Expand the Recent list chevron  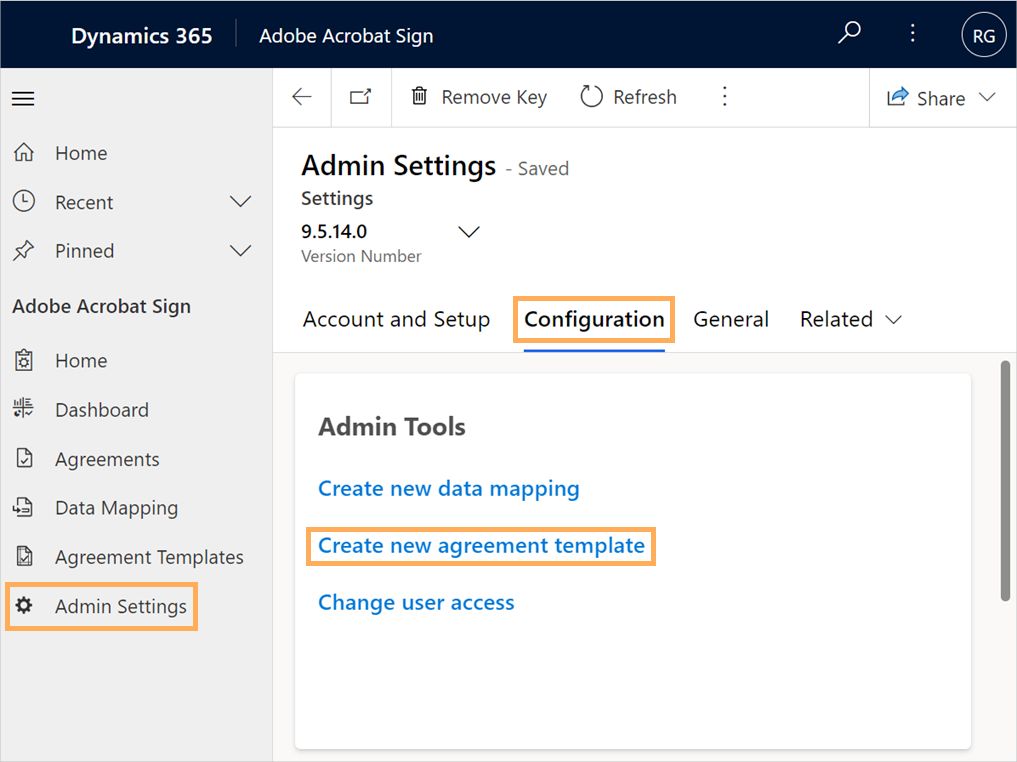pyautogui.click(x=241, y=202)
